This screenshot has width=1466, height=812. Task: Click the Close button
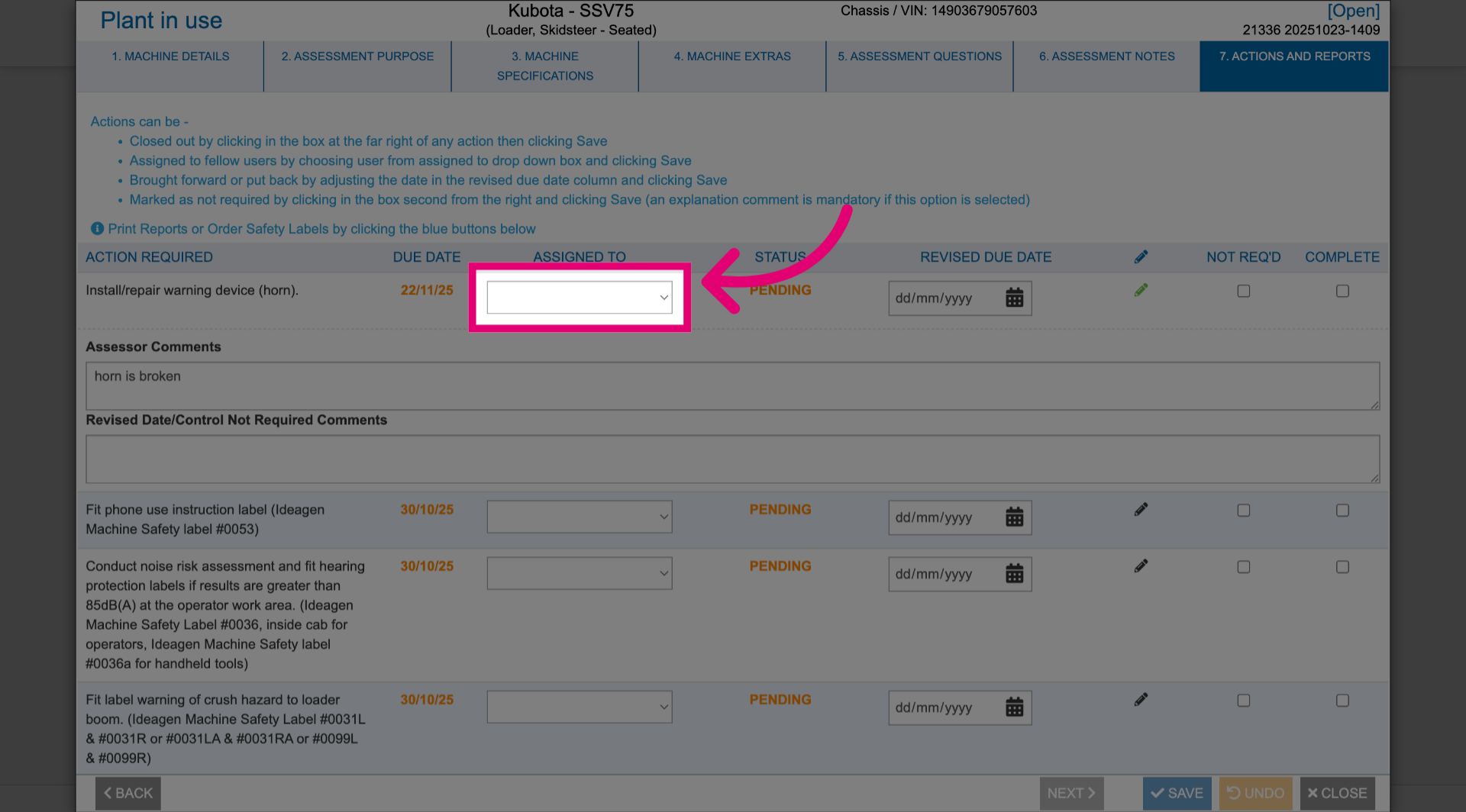(1338, 793)
